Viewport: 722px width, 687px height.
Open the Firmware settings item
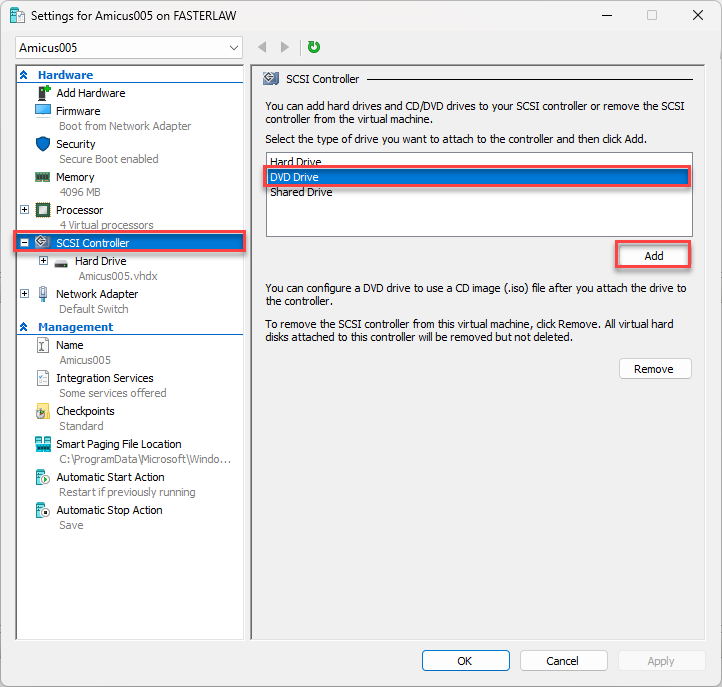point(78,111)
